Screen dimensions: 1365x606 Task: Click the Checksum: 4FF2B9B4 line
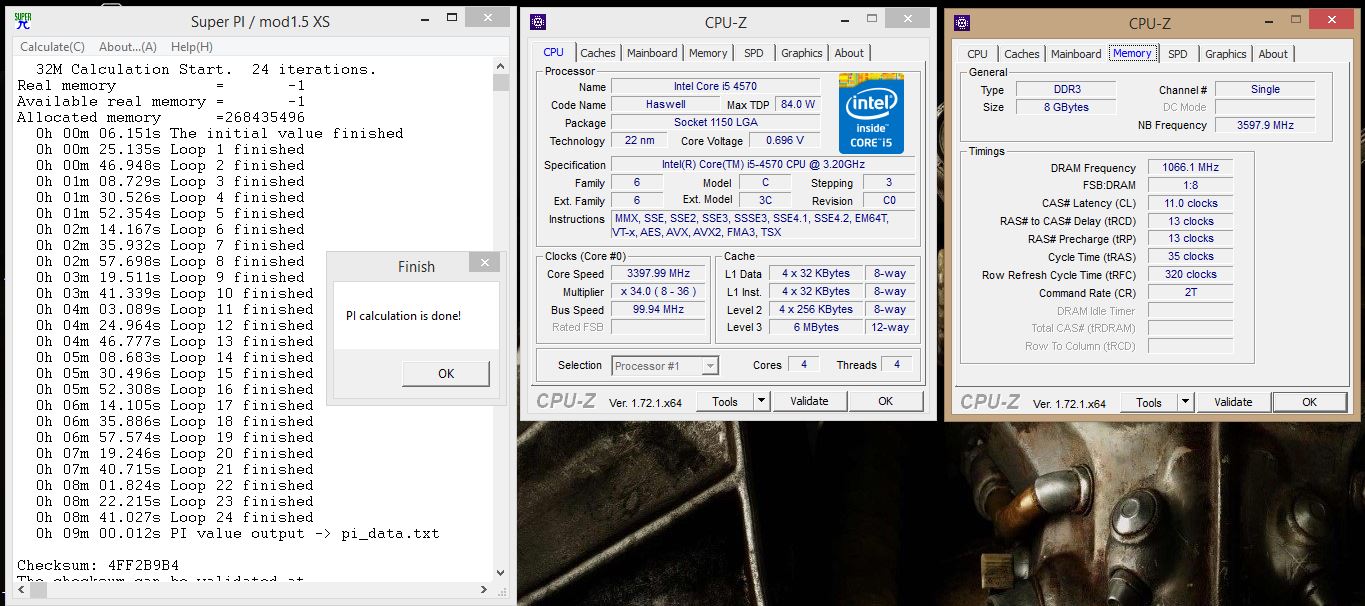click(98, 566)
